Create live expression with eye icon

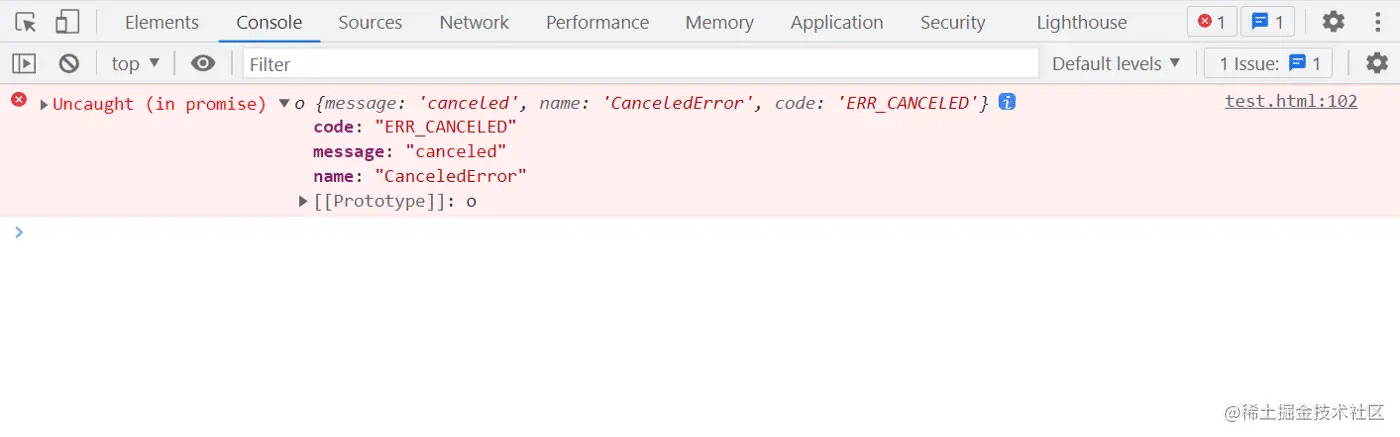pyautogui.click(x=203, y=64)
